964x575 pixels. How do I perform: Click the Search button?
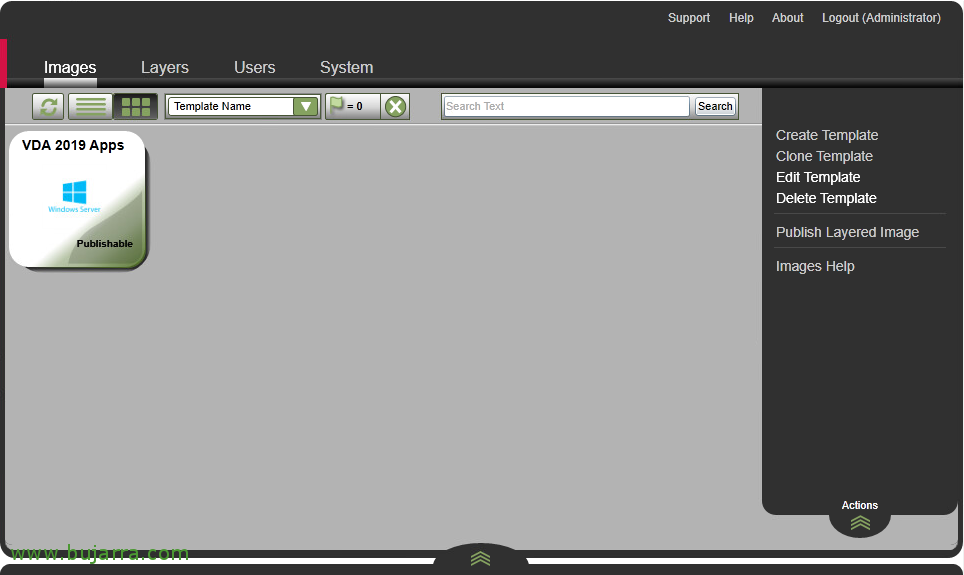click(715, 106)
